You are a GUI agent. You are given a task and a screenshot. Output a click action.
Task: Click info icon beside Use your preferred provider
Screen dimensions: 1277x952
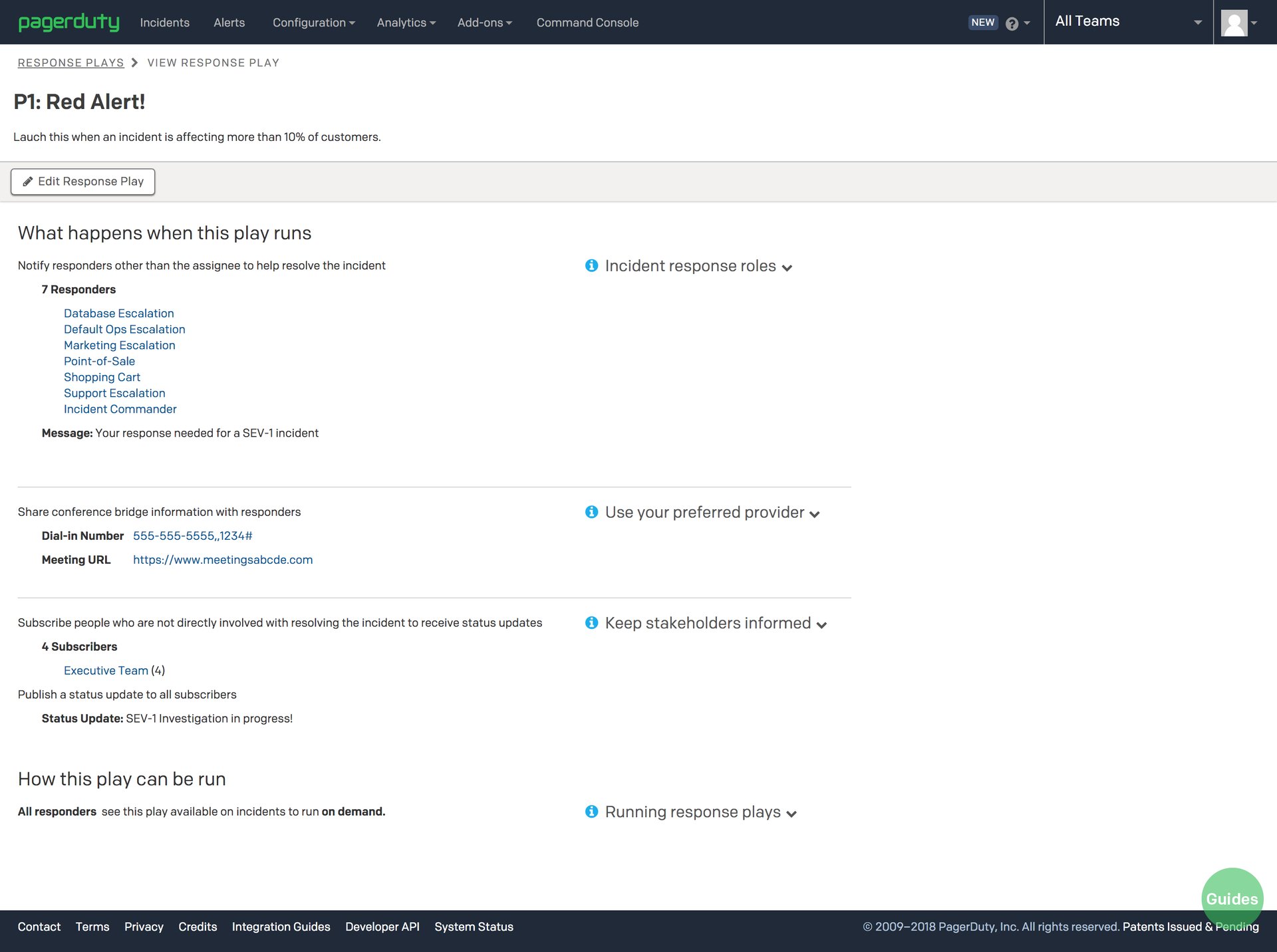coord(591,512)
